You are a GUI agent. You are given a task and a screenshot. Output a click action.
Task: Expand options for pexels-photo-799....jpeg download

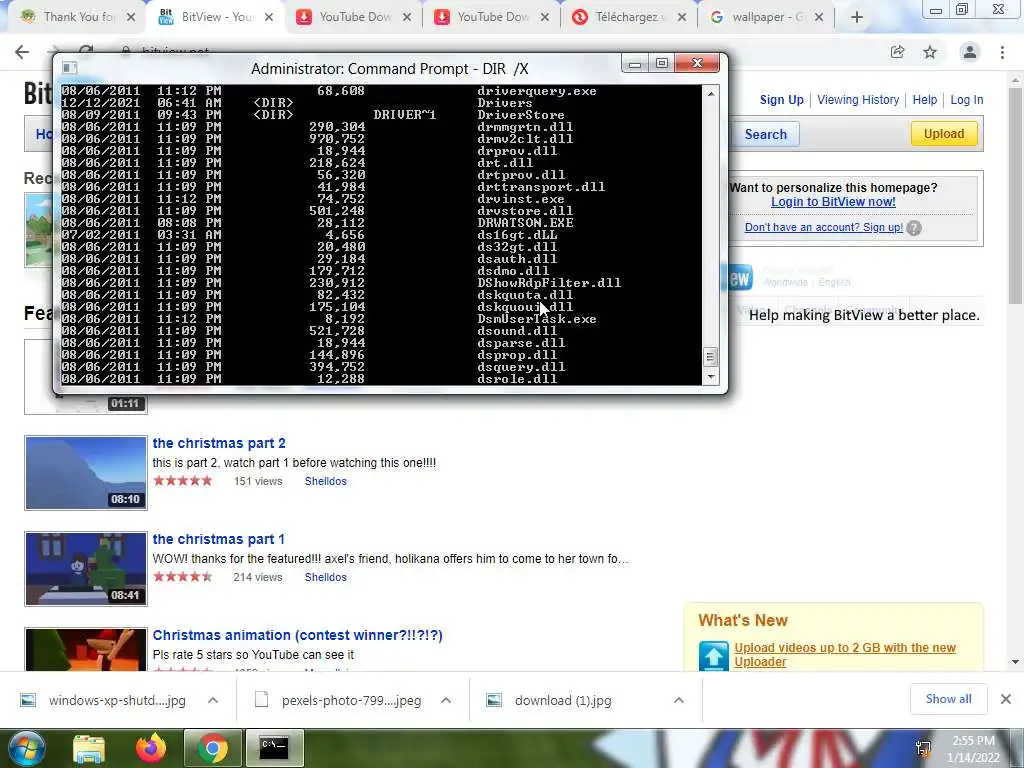tap(446, 701)
